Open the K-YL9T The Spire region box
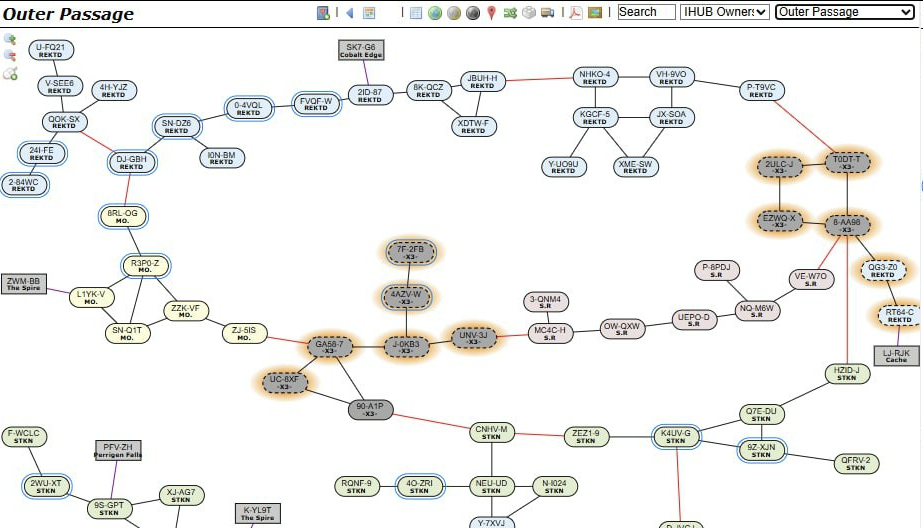 point(258,513)
